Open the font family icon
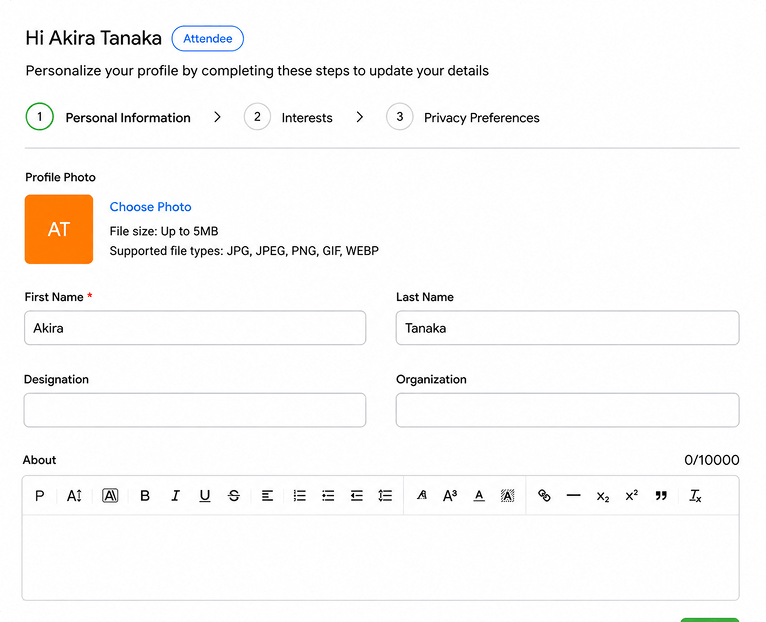This screenshot has height=622, width=766. 422,496
